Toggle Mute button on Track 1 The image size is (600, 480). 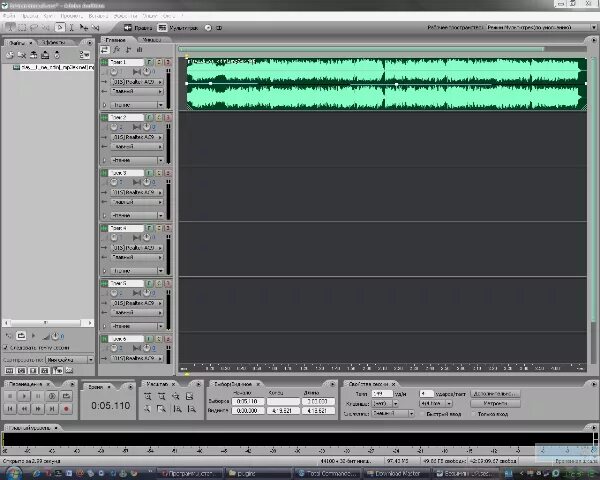[150, 62]
